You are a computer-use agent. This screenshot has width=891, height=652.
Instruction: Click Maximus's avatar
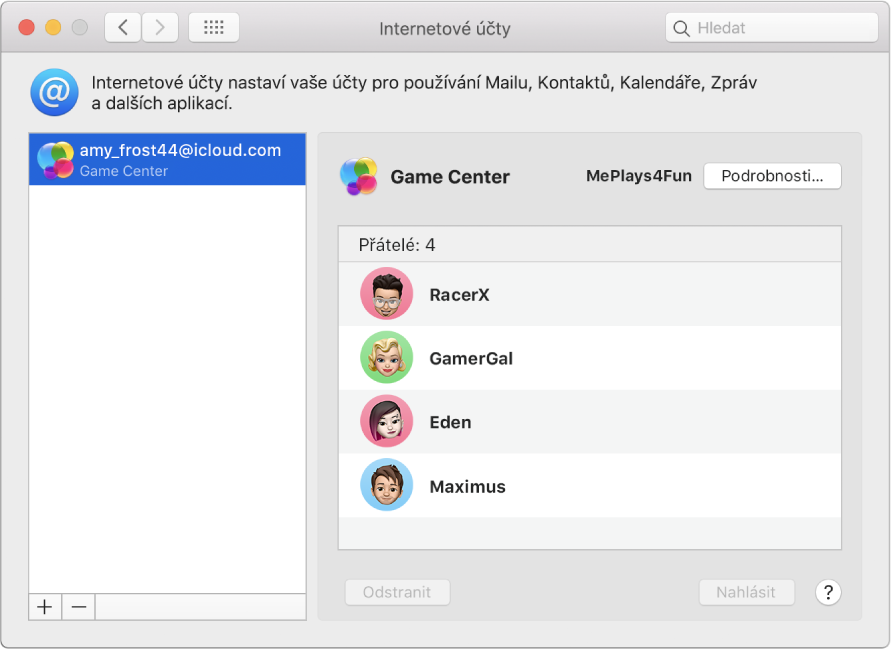(x=386, y=485)
